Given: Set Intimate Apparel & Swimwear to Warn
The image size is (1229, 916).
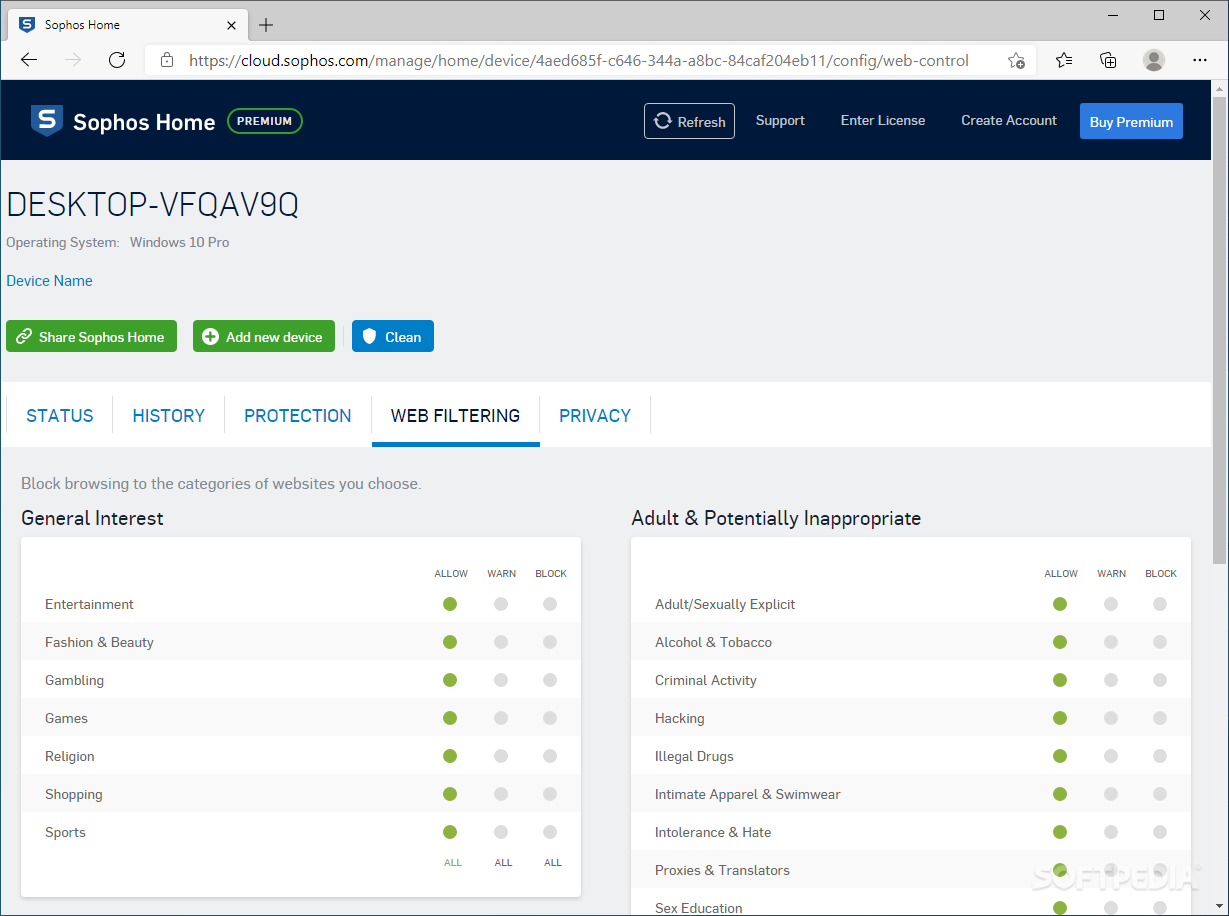Looking at the screenshot, I should 1111,794.
